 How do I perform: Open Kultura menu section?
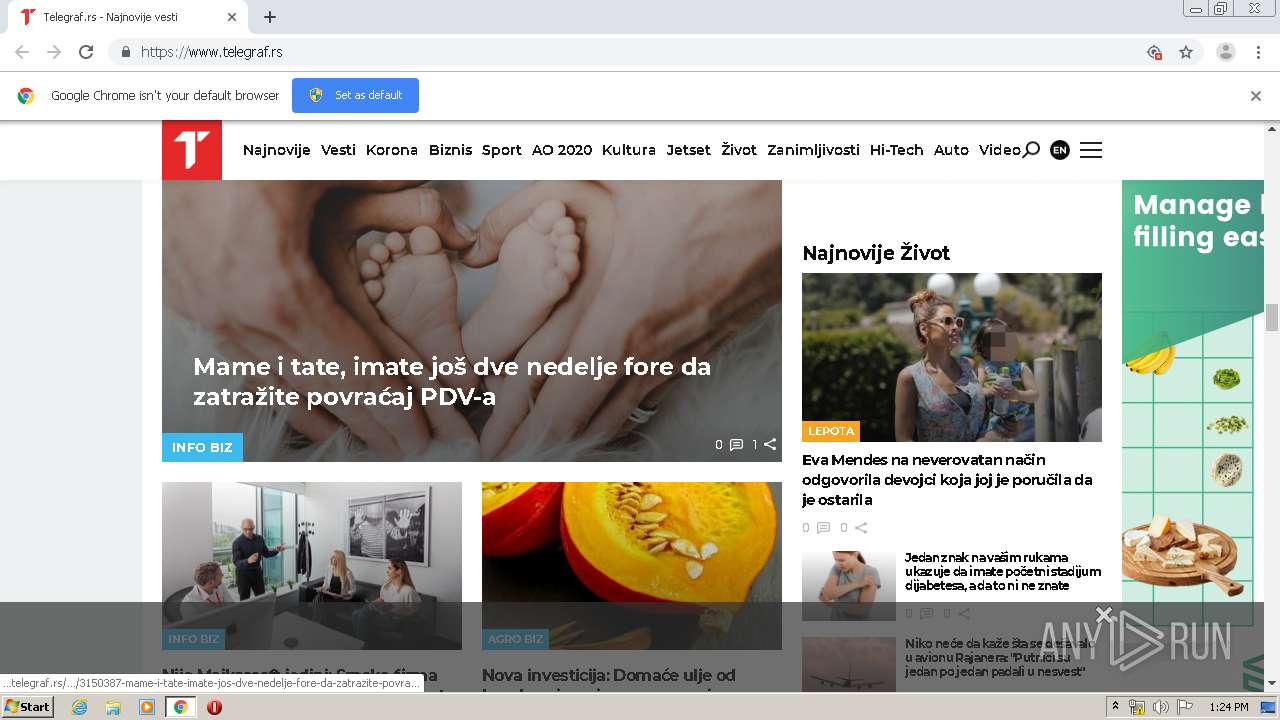click(629, 150)
